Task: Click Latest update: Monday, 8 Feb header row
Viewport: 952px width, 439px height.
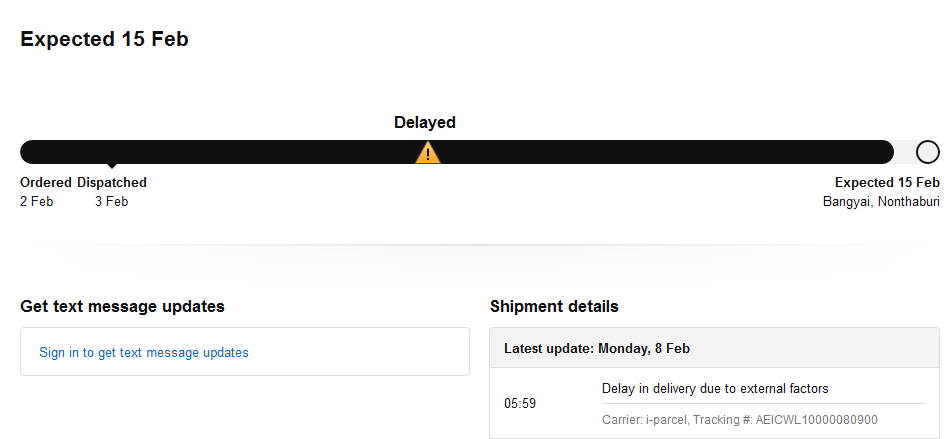Action: [x=715, y=349]
